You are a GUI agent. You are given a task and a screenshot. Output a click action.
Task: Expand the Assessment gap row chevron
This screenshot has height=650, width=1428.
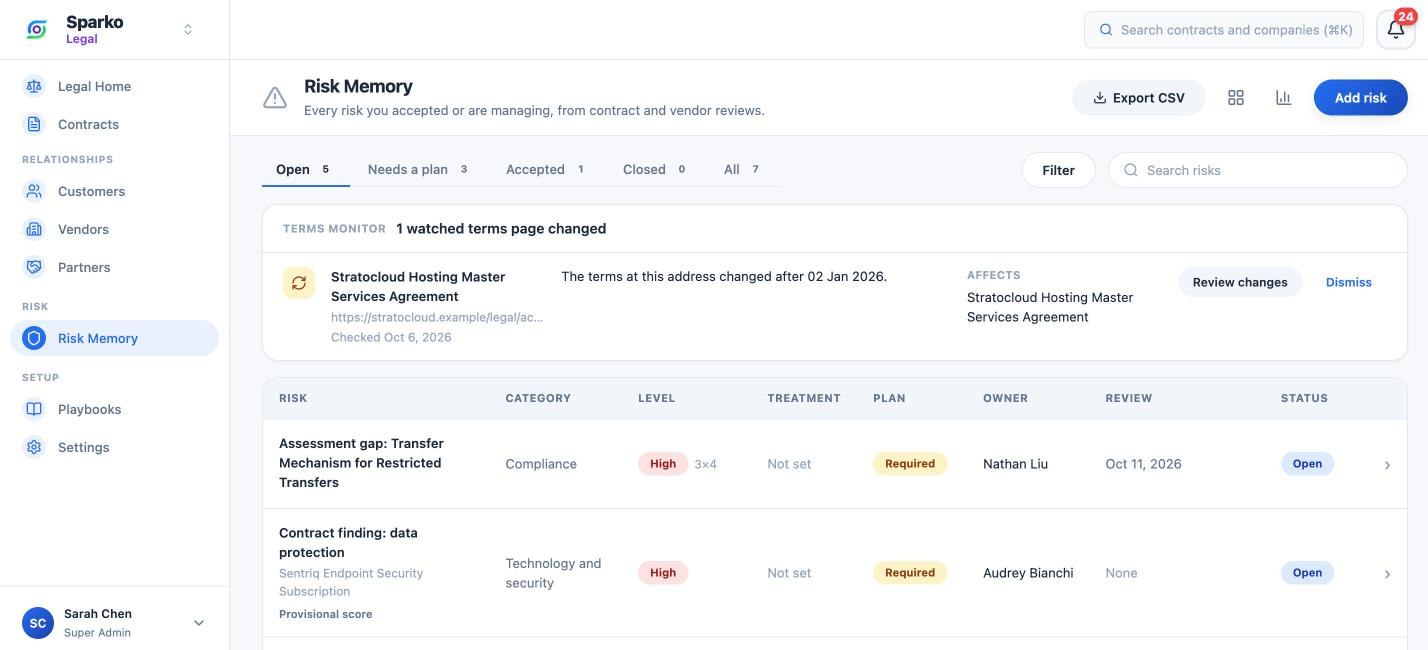[x=1387, y=465]
